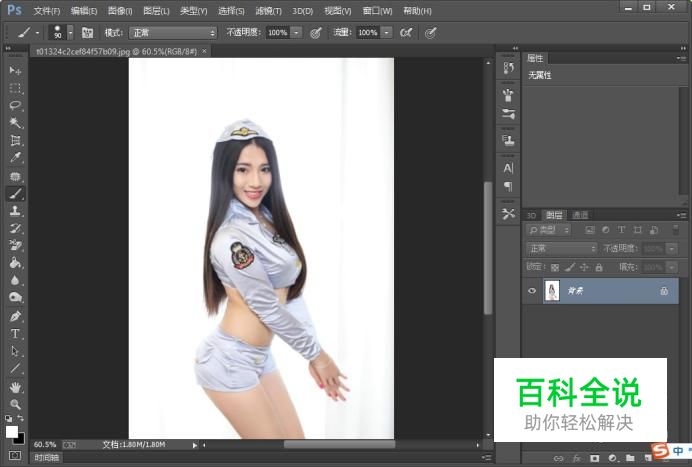Screen dimensions: 692x467
Task: Open the Flow slider dropdown
Action: pos(387,33)
